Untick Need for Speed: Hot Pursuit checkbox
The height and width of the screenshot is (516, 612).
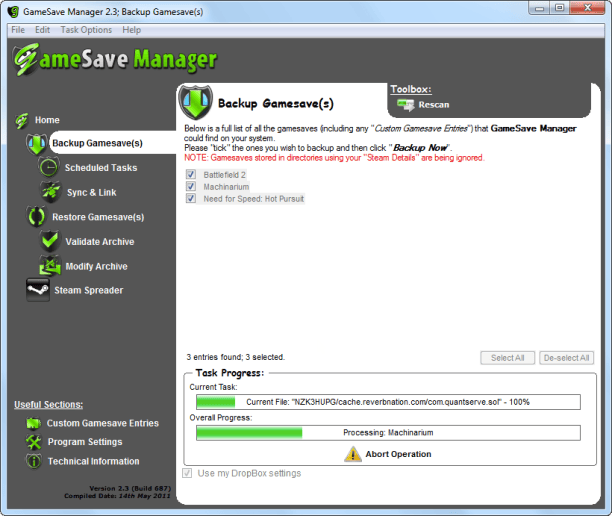coord(190,199)
